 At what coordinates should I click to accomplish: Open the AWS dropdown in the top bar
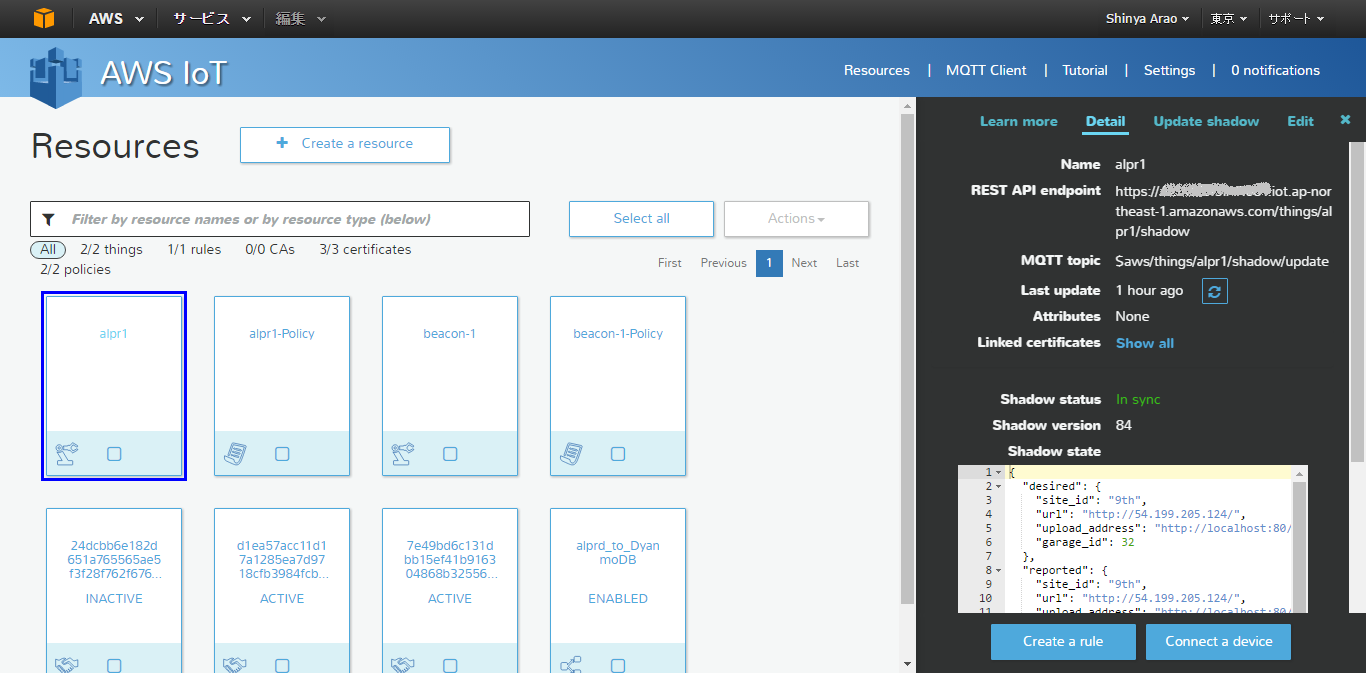click(x=116, y=19)
